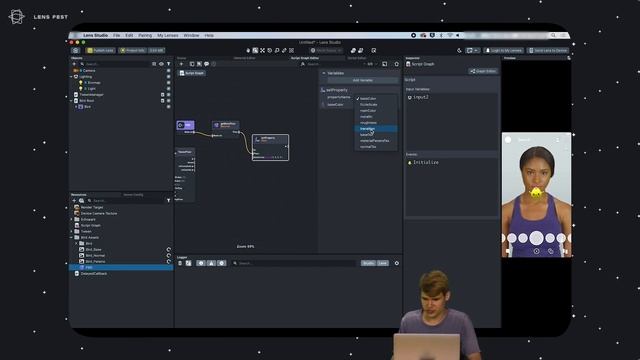Click Login to My Lenses button
This screenshot has width=640, height=360.
503,51
